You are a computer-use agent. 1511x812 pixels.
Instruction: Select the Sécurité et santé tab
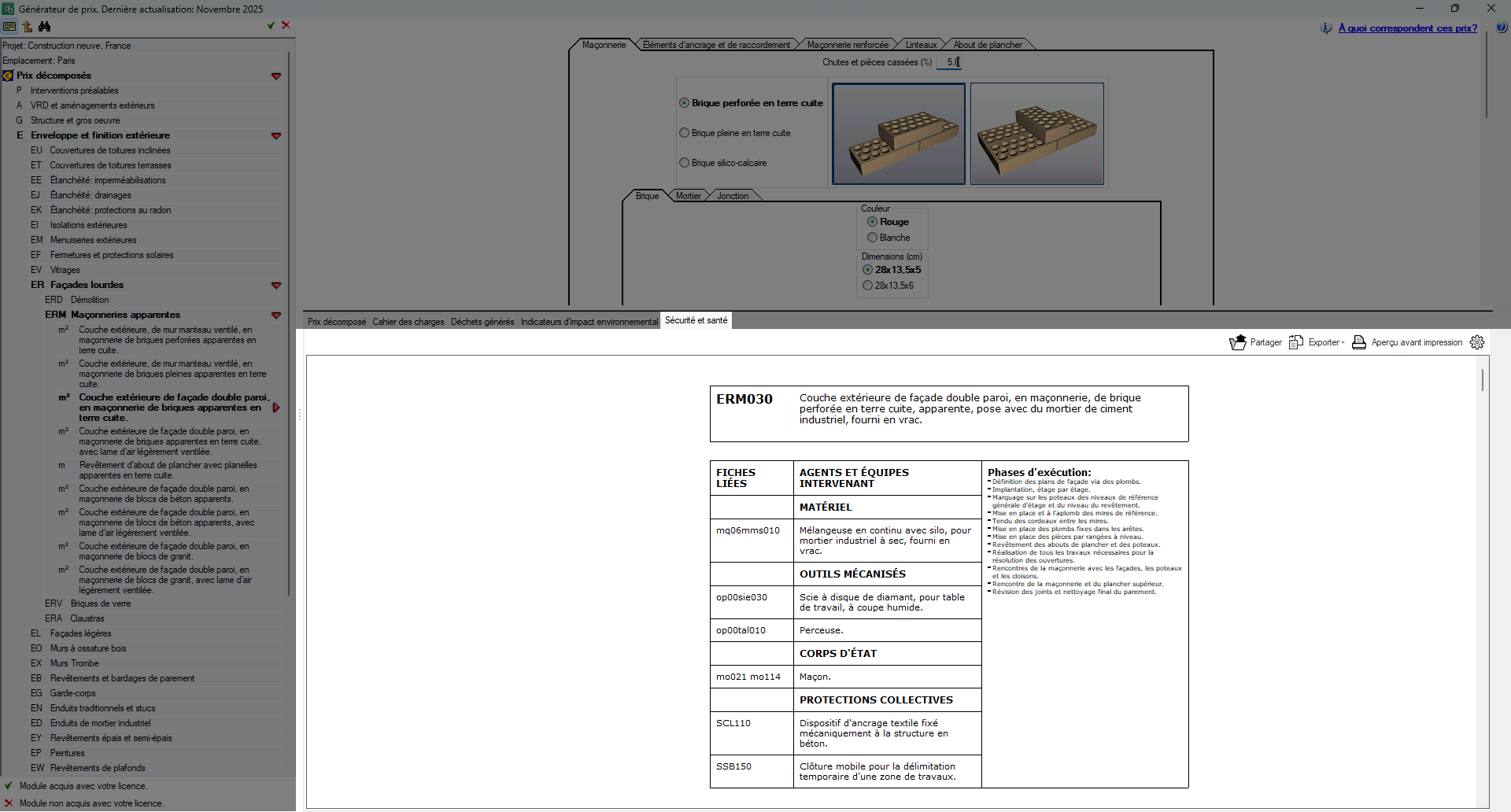click(696, 320)
